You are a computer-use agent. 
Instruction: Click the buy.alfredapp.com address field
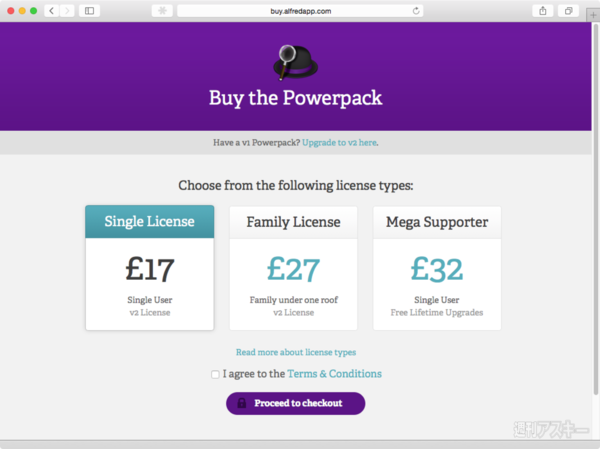point(295,10)
